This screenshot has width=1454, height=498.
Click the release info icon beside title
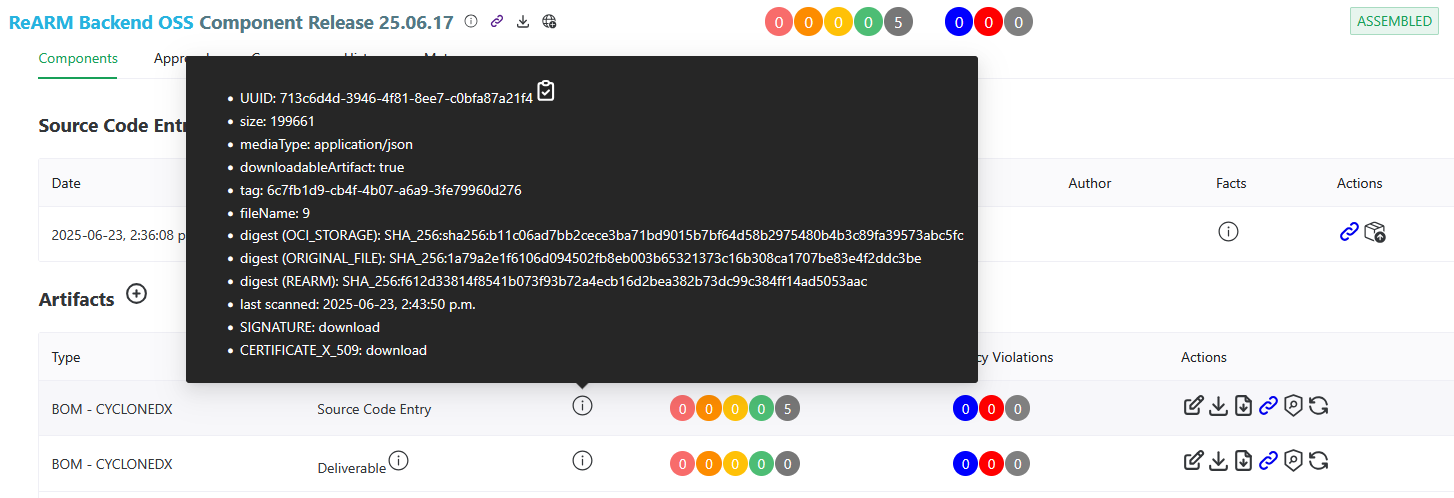[x=471, y=21]
